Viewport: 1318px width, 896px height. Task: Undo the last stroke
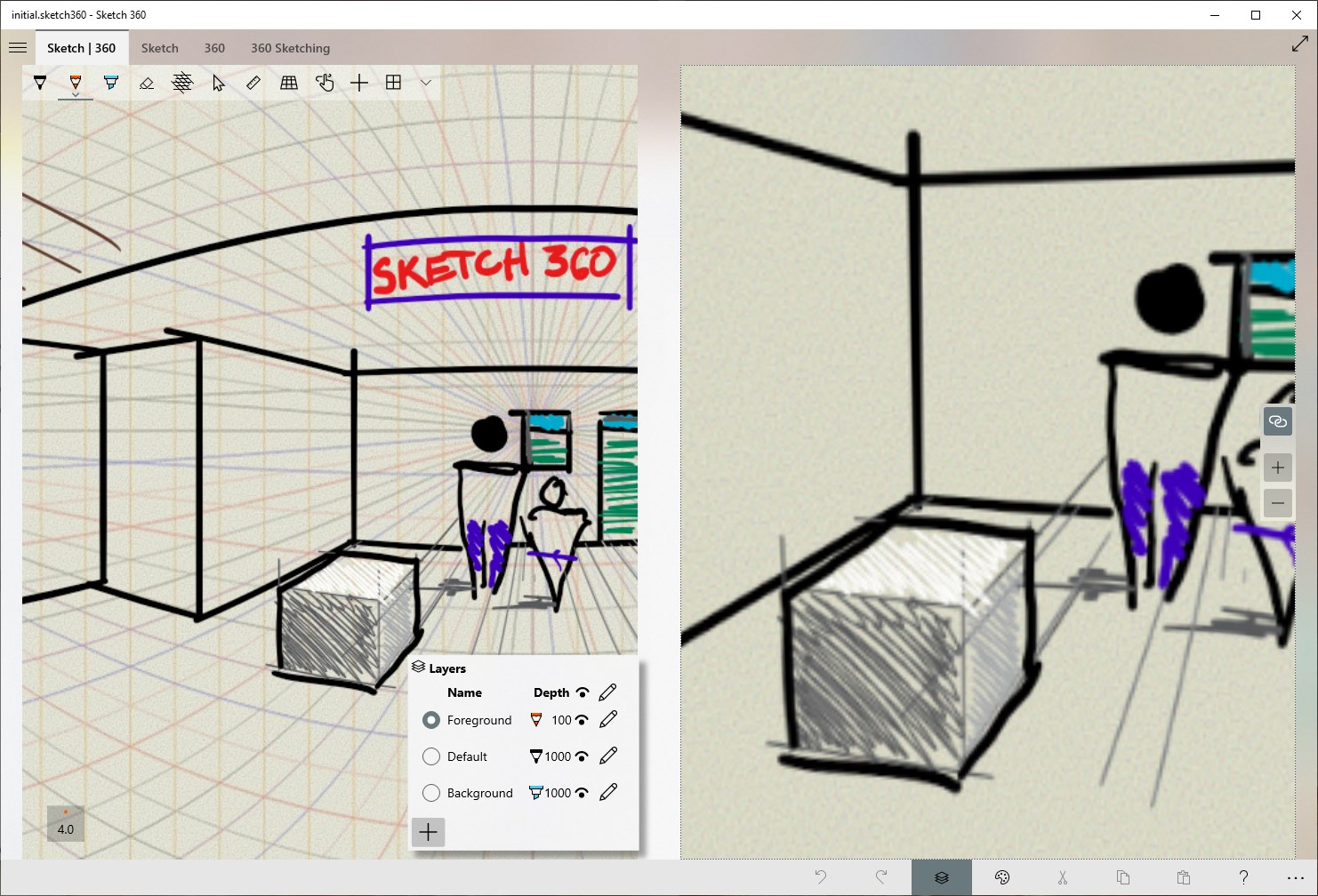(x=820, y=876)
